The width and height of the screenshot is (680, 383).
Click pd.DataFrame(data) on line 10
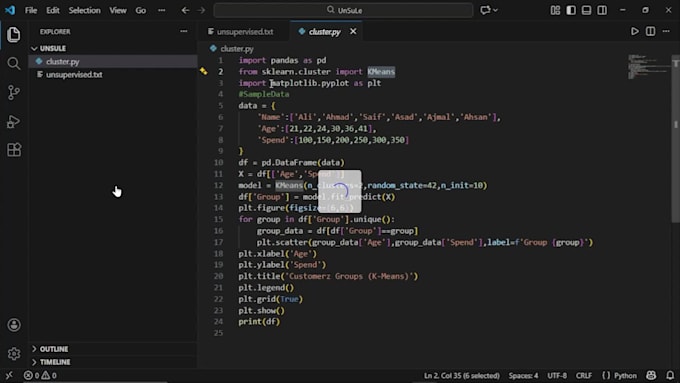pyautogui.click(x=303, y=163)
